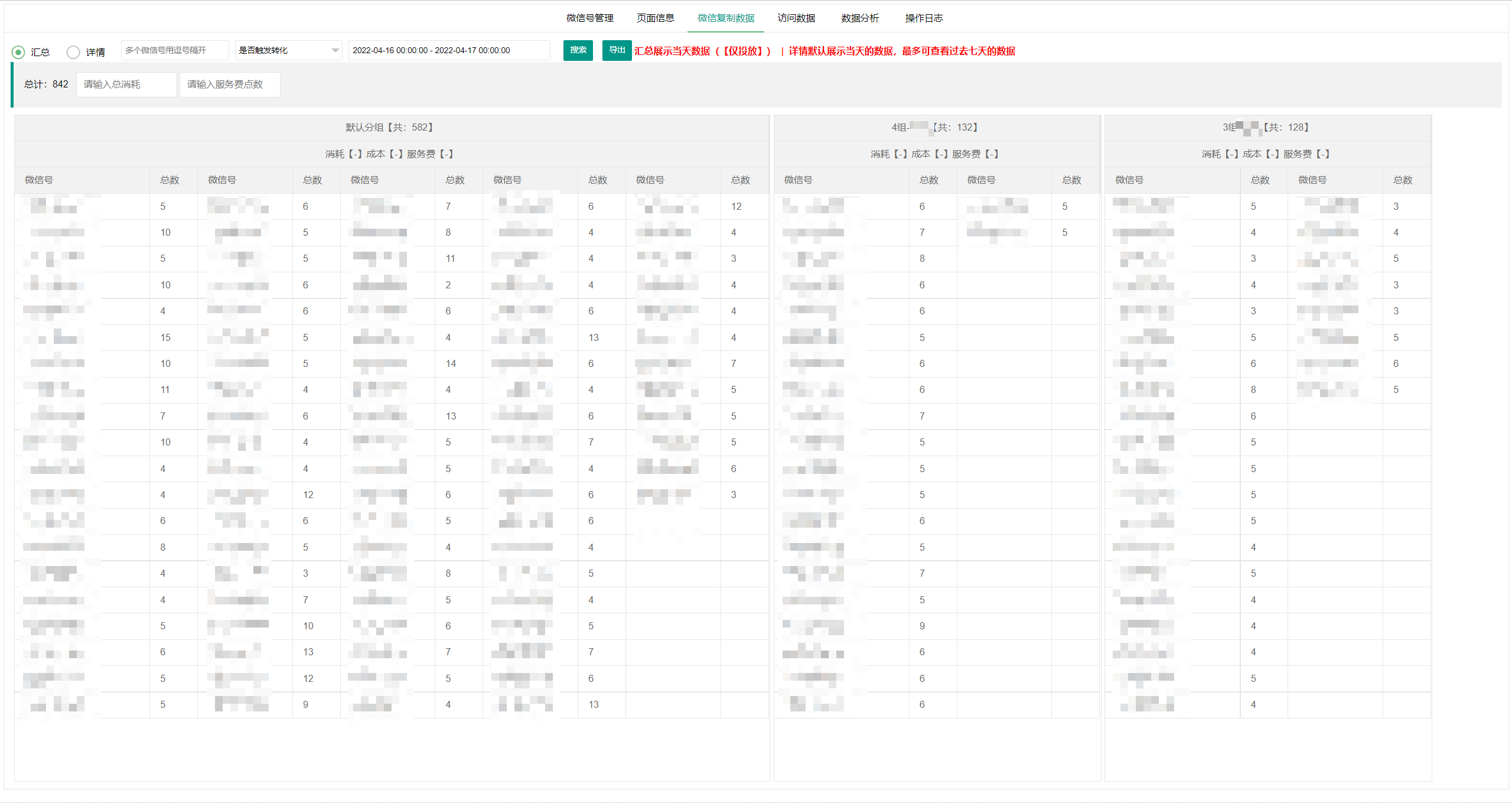This screenshot has height=803, width=1512.
Task: Focus the 请输入总消耗 input box
Action: [x=126, y=84]
